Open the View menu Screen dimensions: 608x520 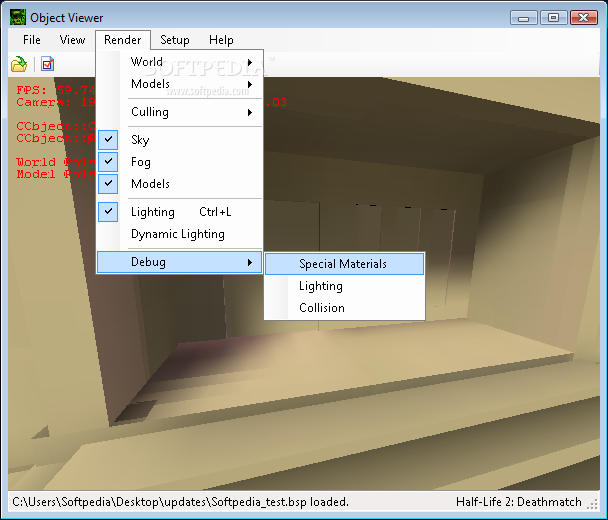tap(72, 40)
